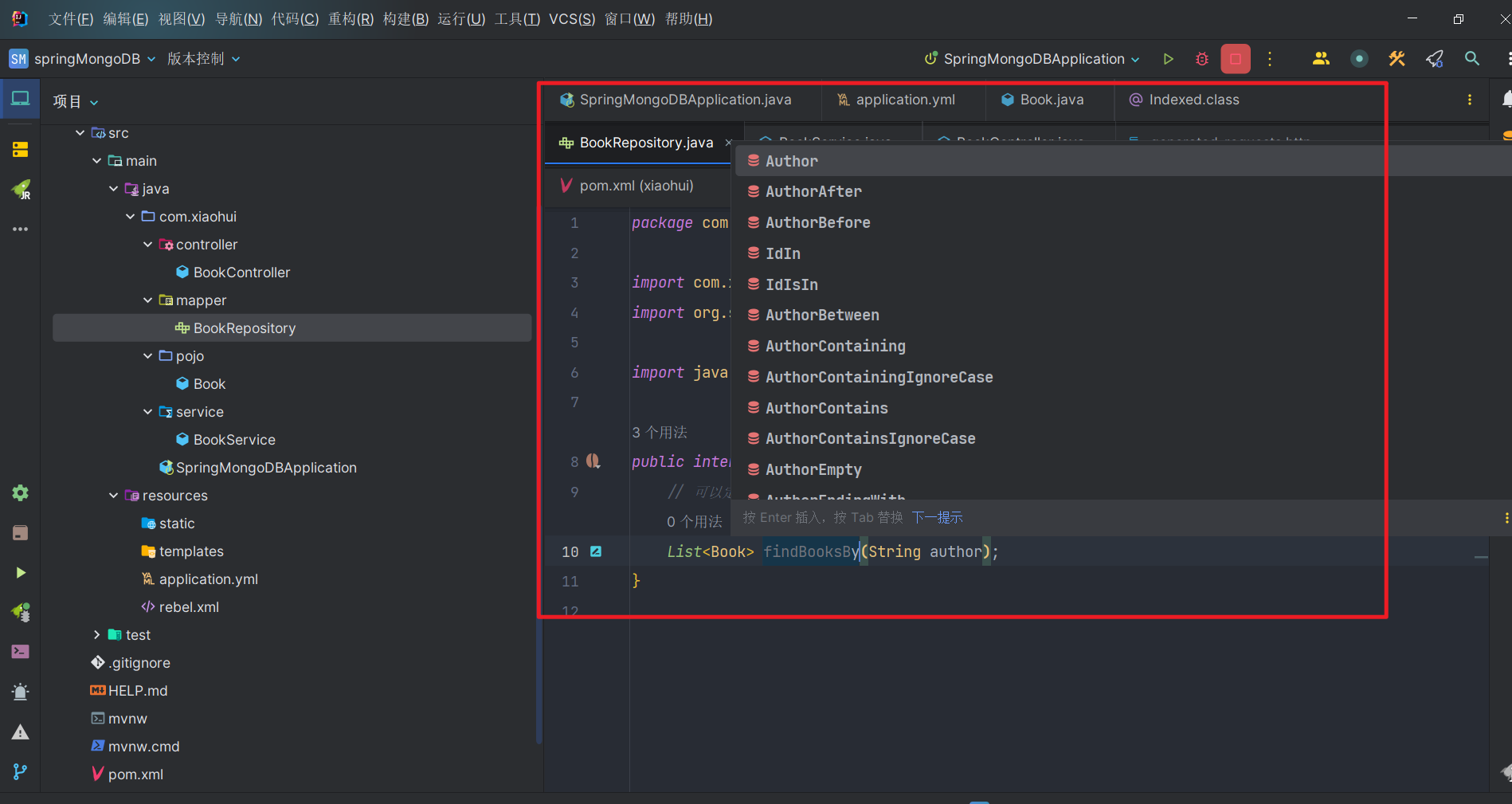Switch to Indexed.class tab
Screen dimensions: 1512x804
(x=1185, y=100)
